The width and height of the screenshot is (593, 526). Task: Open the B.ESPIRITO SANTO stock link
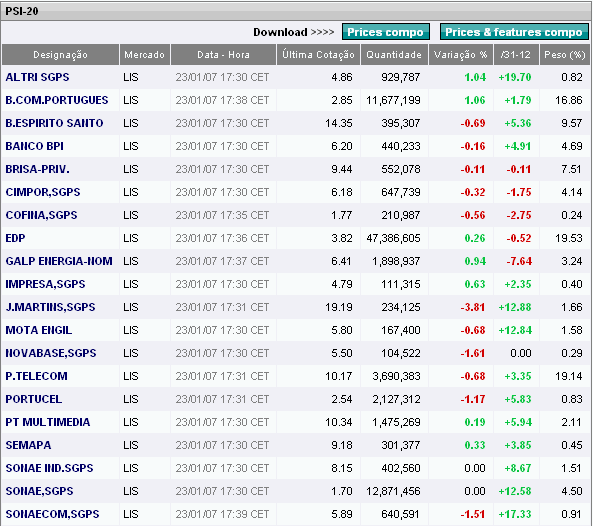click(54, 123)
